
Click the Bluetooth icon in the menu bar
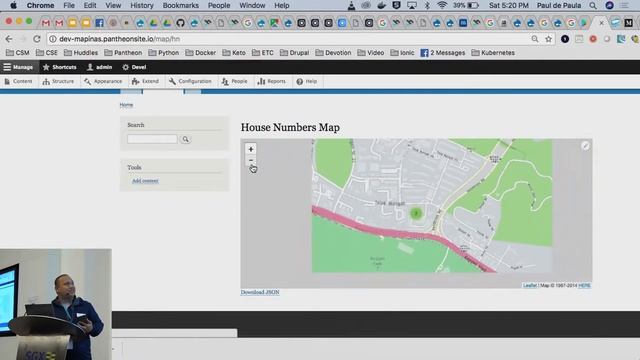[x=427, y=5]
